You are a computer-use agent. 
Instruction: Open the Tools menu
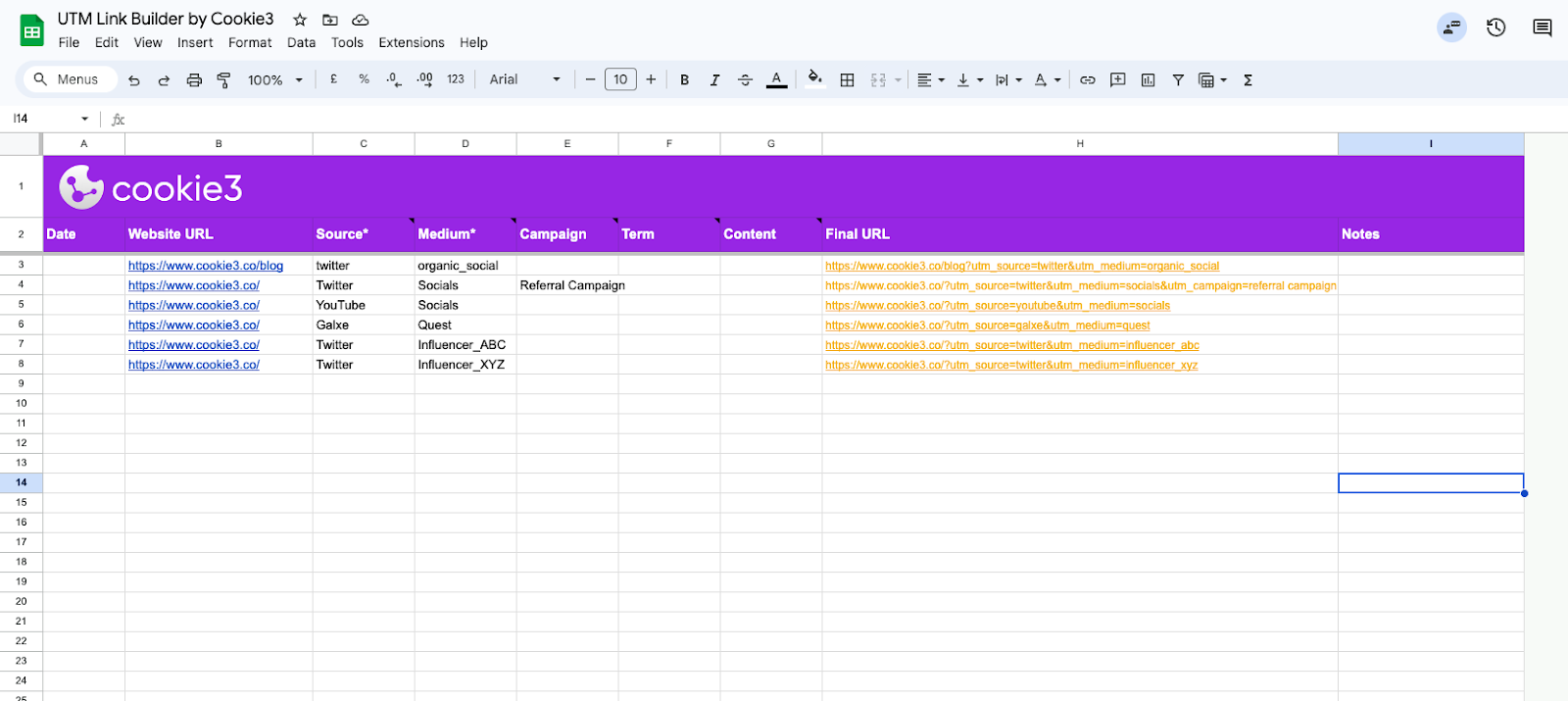tap(347, 42)
